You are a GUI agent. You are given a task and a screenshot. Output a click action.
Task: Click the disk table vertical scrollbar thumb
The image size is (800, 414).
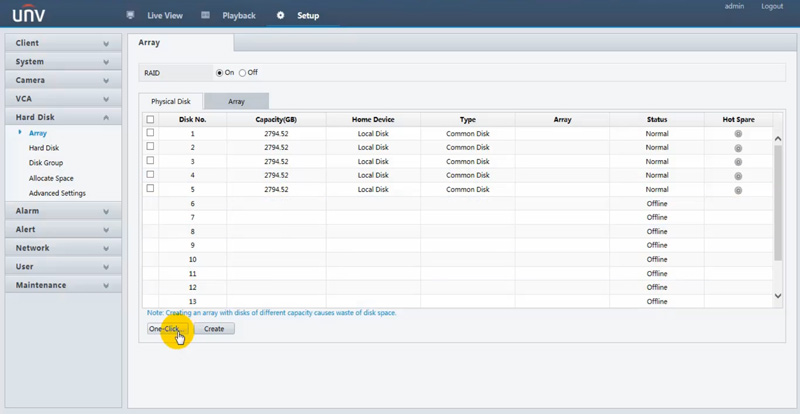[778, 203]
